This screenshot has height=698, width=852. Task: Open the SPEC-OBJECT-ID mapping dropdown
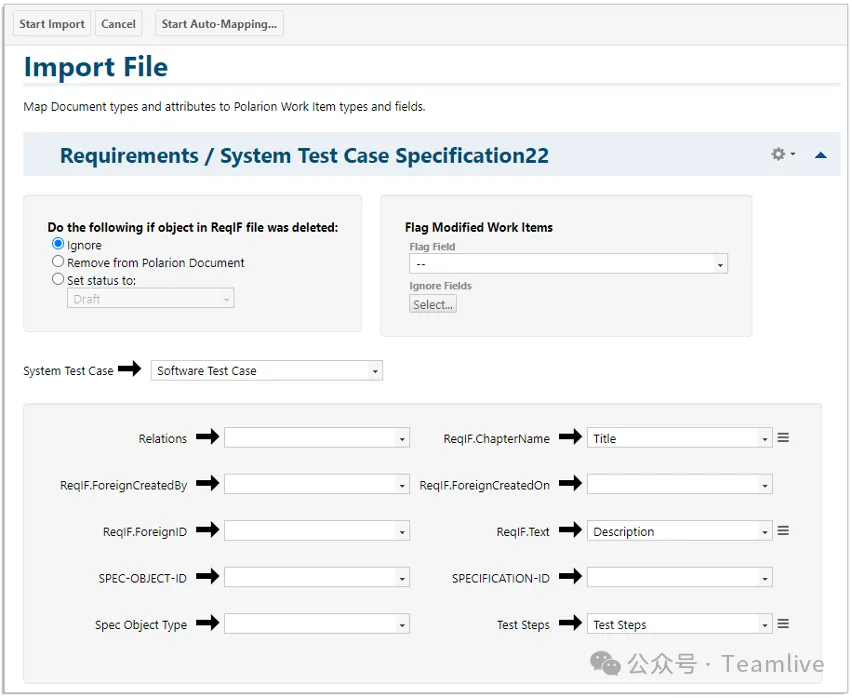click(317, 577)
